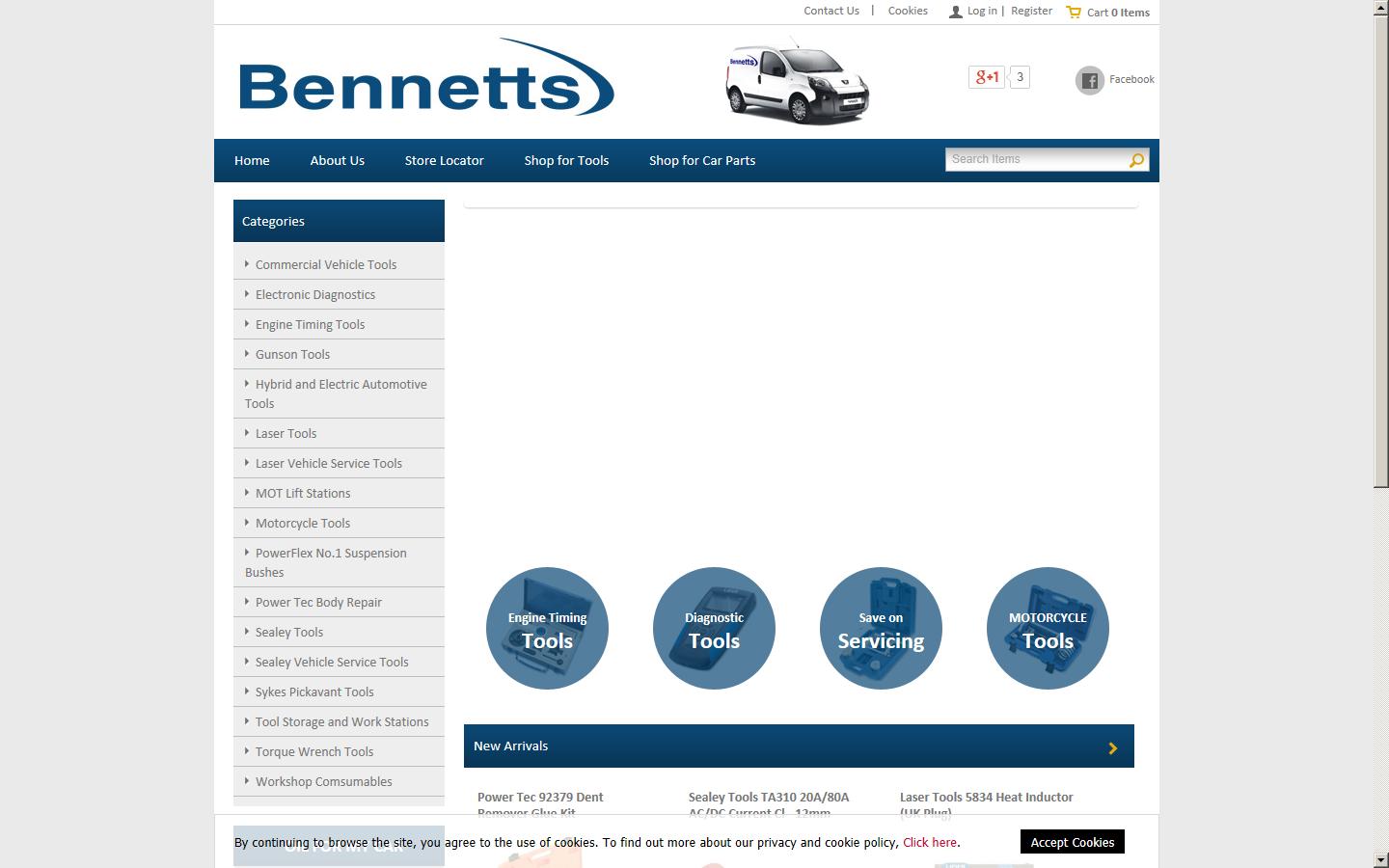Expand the Sealey Tools category
Image resolution: width=1389 pixels, height=868 pixels.
pos(290,632)
